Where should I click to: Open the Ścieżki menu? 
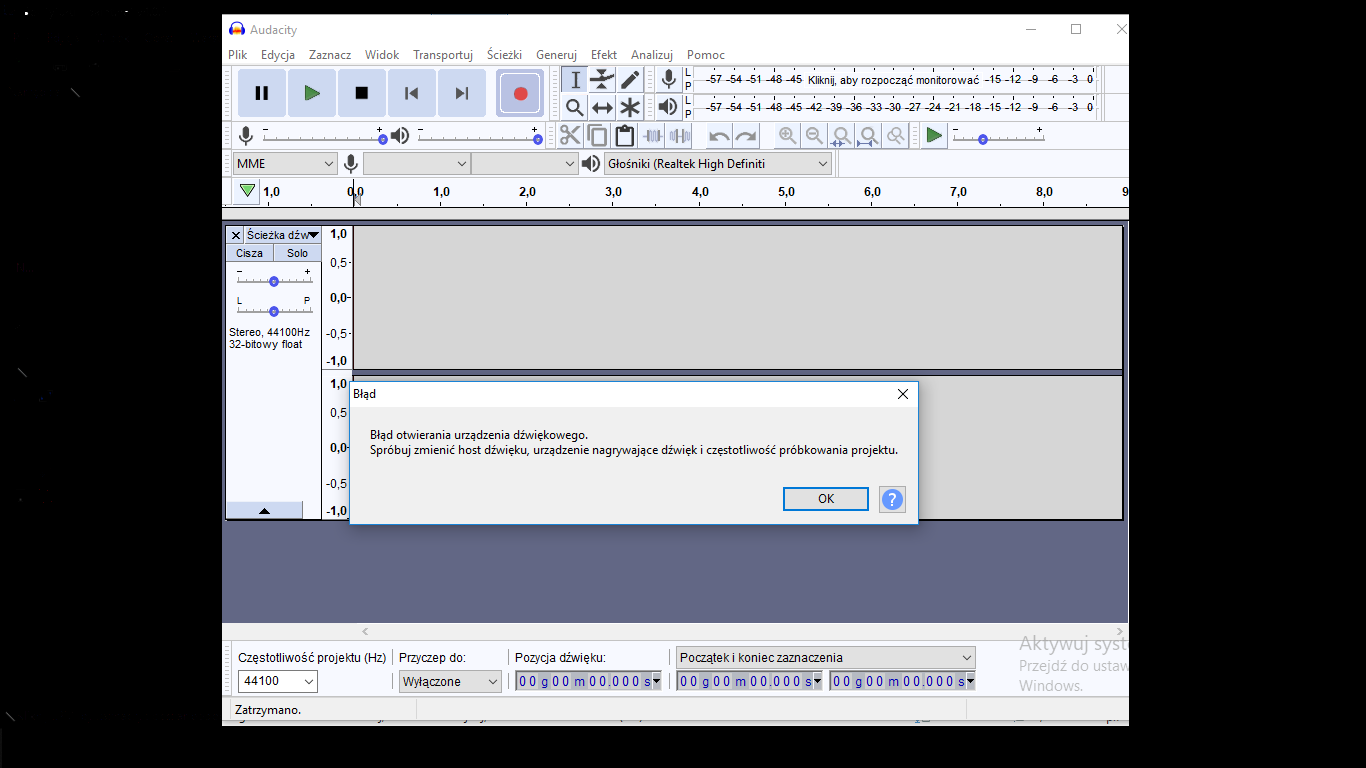tap(504, 55)
